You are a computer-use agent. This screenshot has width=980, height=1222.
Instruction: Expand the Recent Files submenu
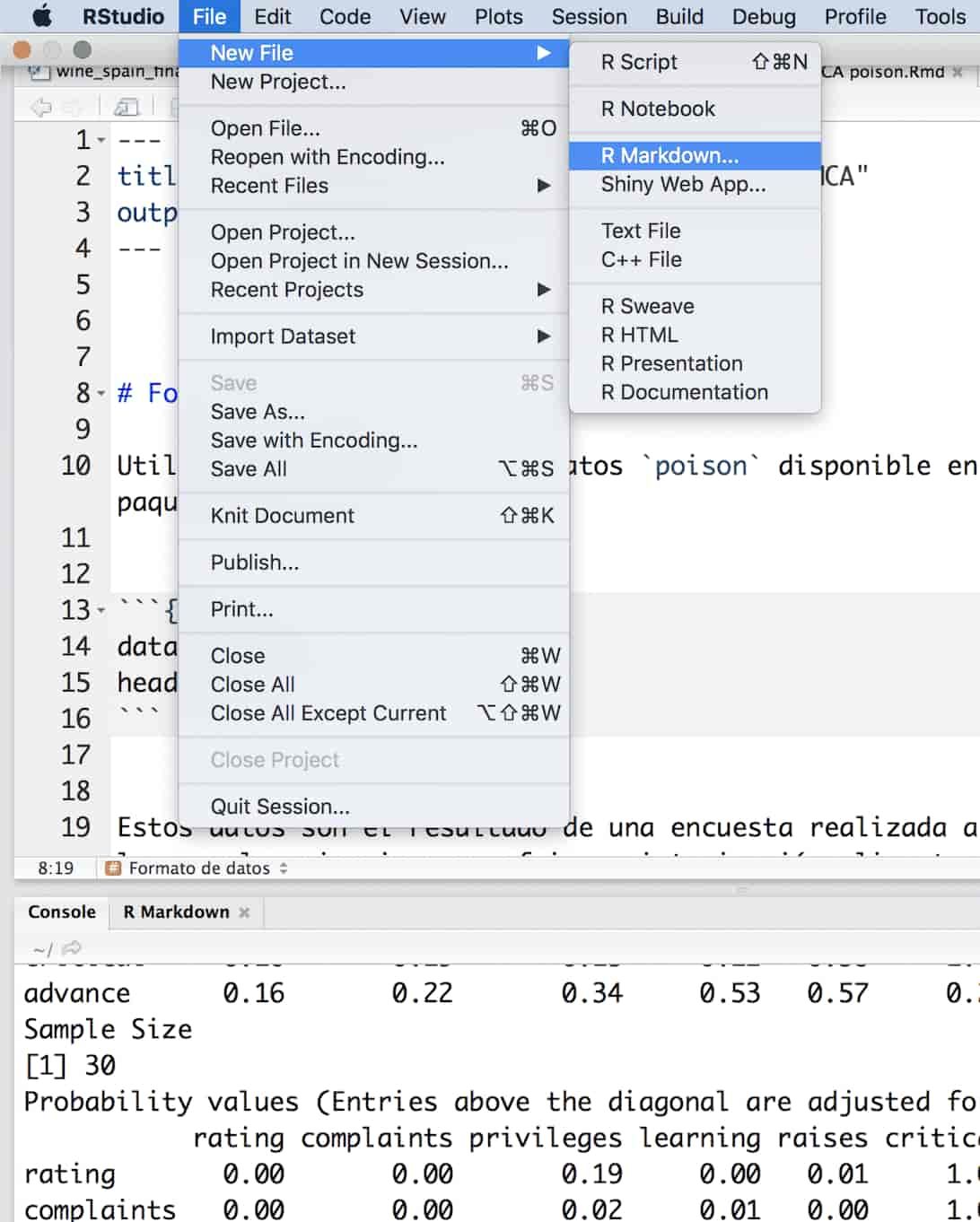click(x=374, y=186)
